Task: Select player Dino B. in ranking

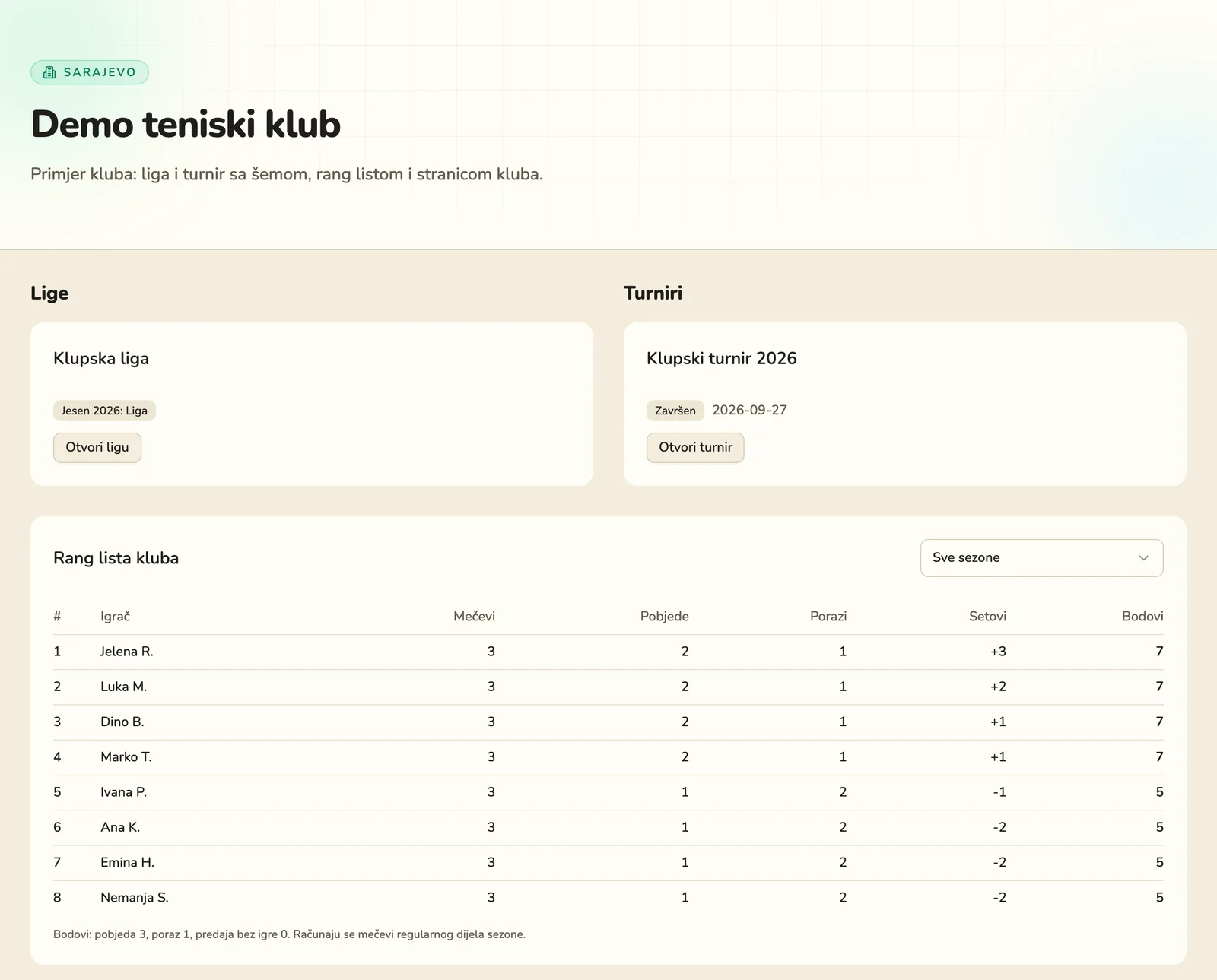Action: point(122,722)
